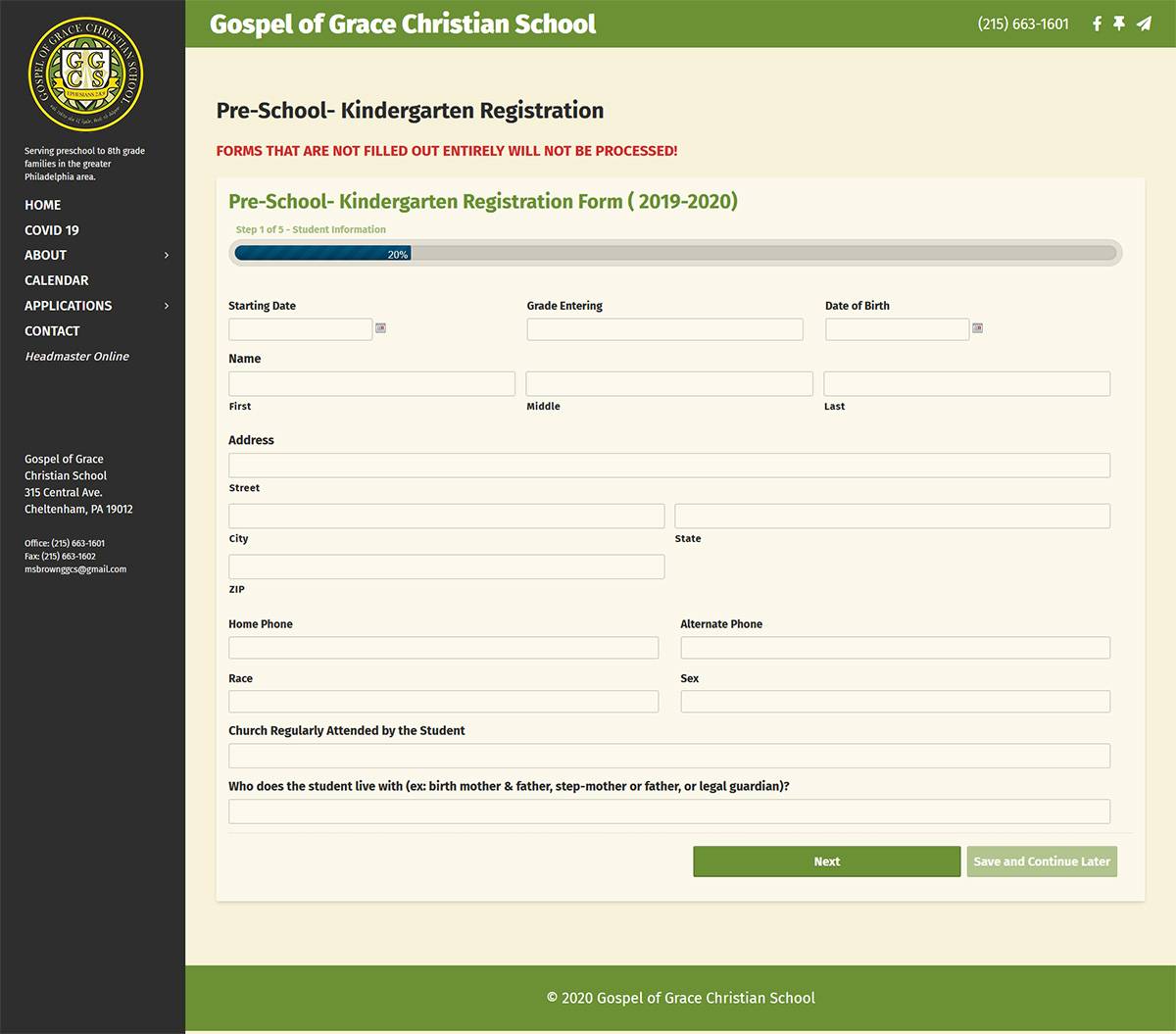
Task: Open Starting Date calendar picker icon
Action: click(x=380, y=328)
